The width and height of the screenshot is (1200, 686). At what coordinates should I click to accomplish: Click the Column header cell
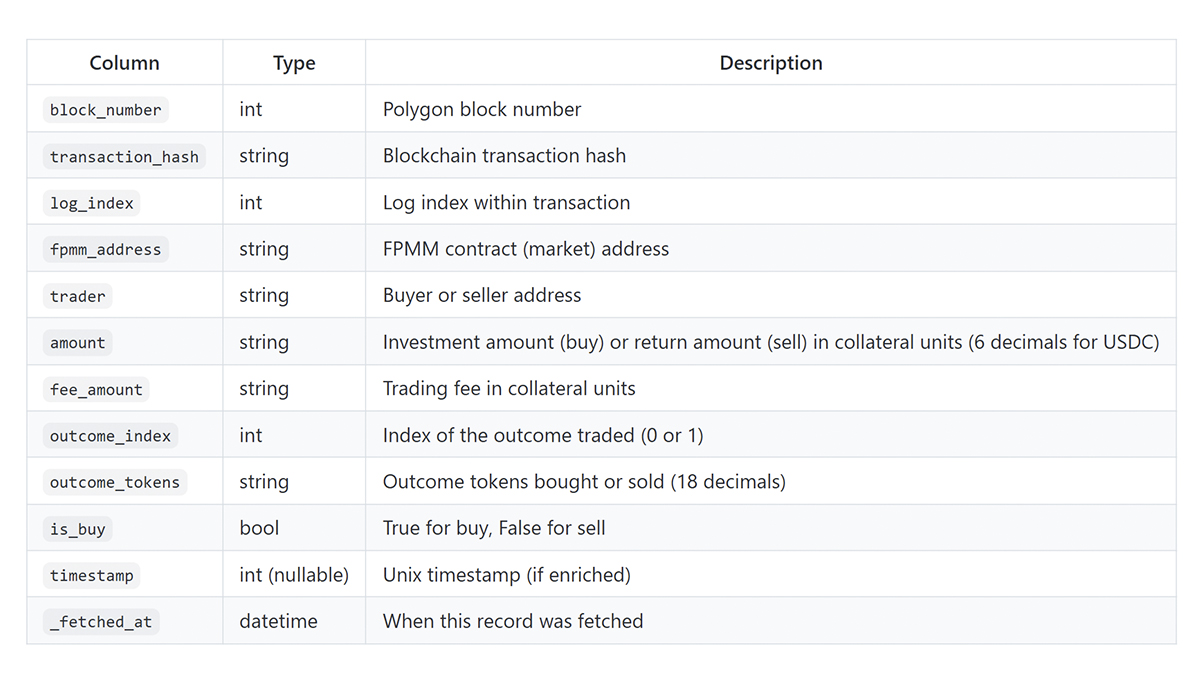pyautogui.click(x=124, y=63)
